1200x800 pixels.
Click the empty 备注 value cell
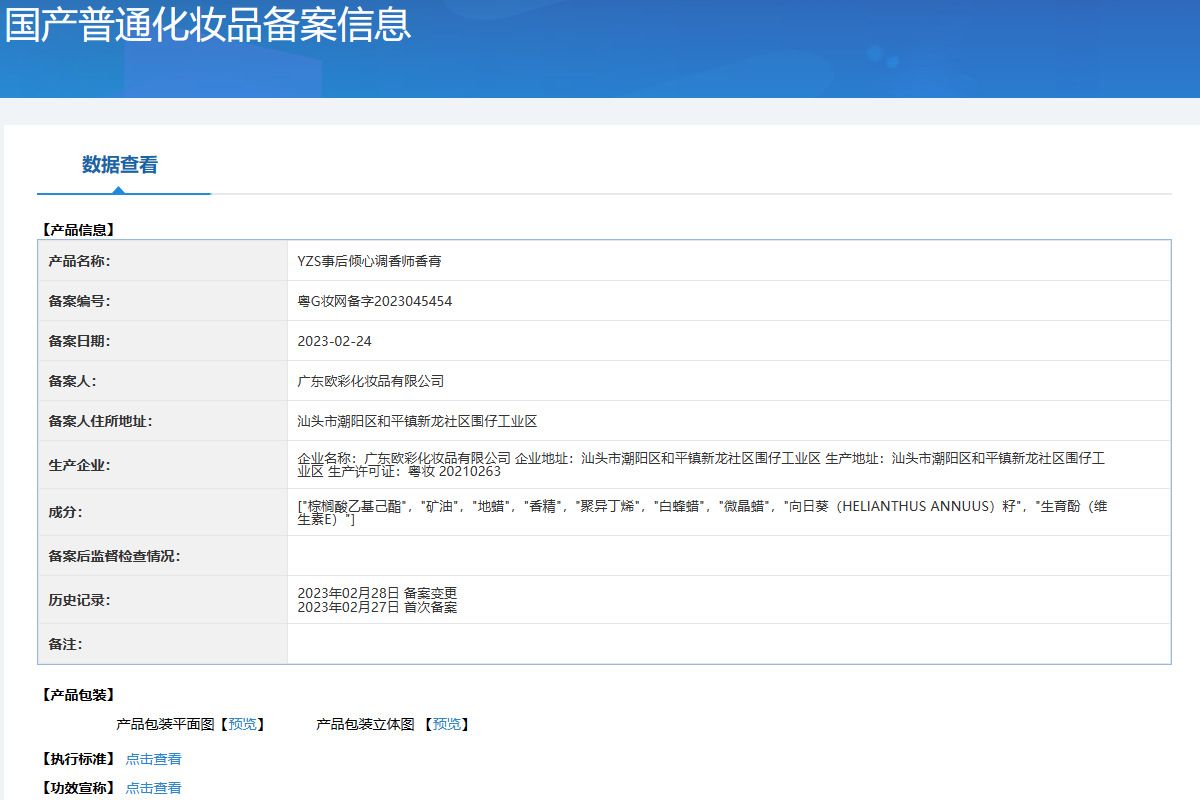(x=728, y=644)
